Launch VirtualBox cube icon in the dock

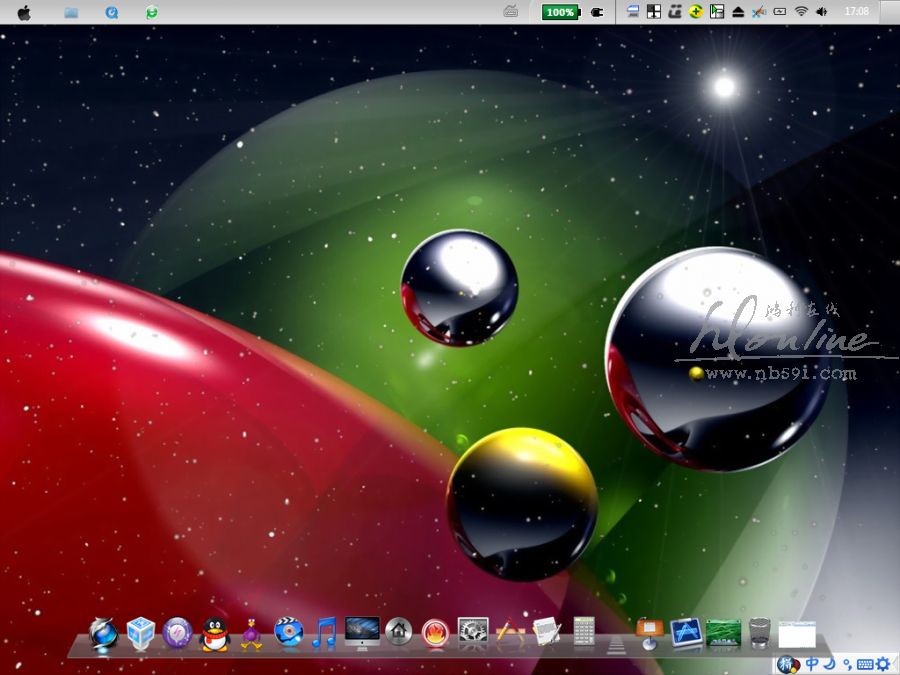click(x=141, y=633)
